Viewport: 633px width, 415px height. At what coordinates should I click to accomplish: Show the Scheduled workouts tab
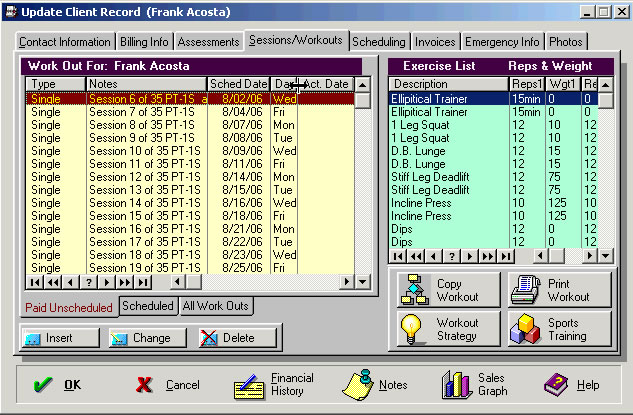coord(148,306)
